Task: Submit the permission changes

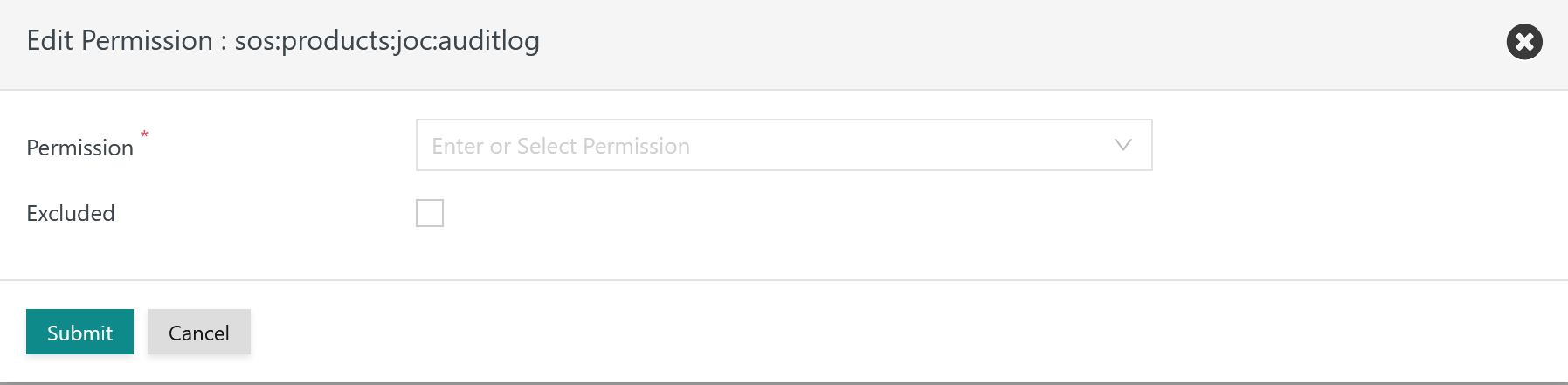Action: point(79,332)
